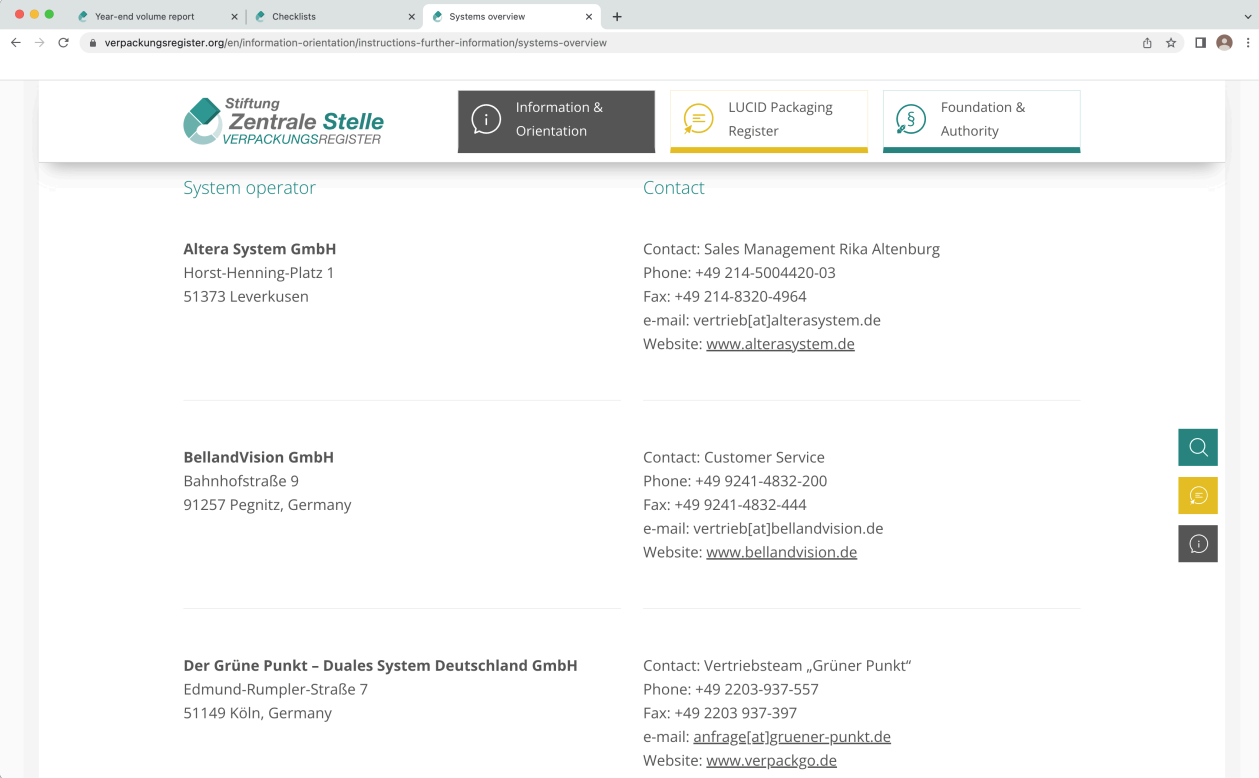Click the Stiftung Zentrale Stelle Verpackungsregister logo
Image resolution: width=1259 pixels, height=778 pixels.
coord(283,122)
